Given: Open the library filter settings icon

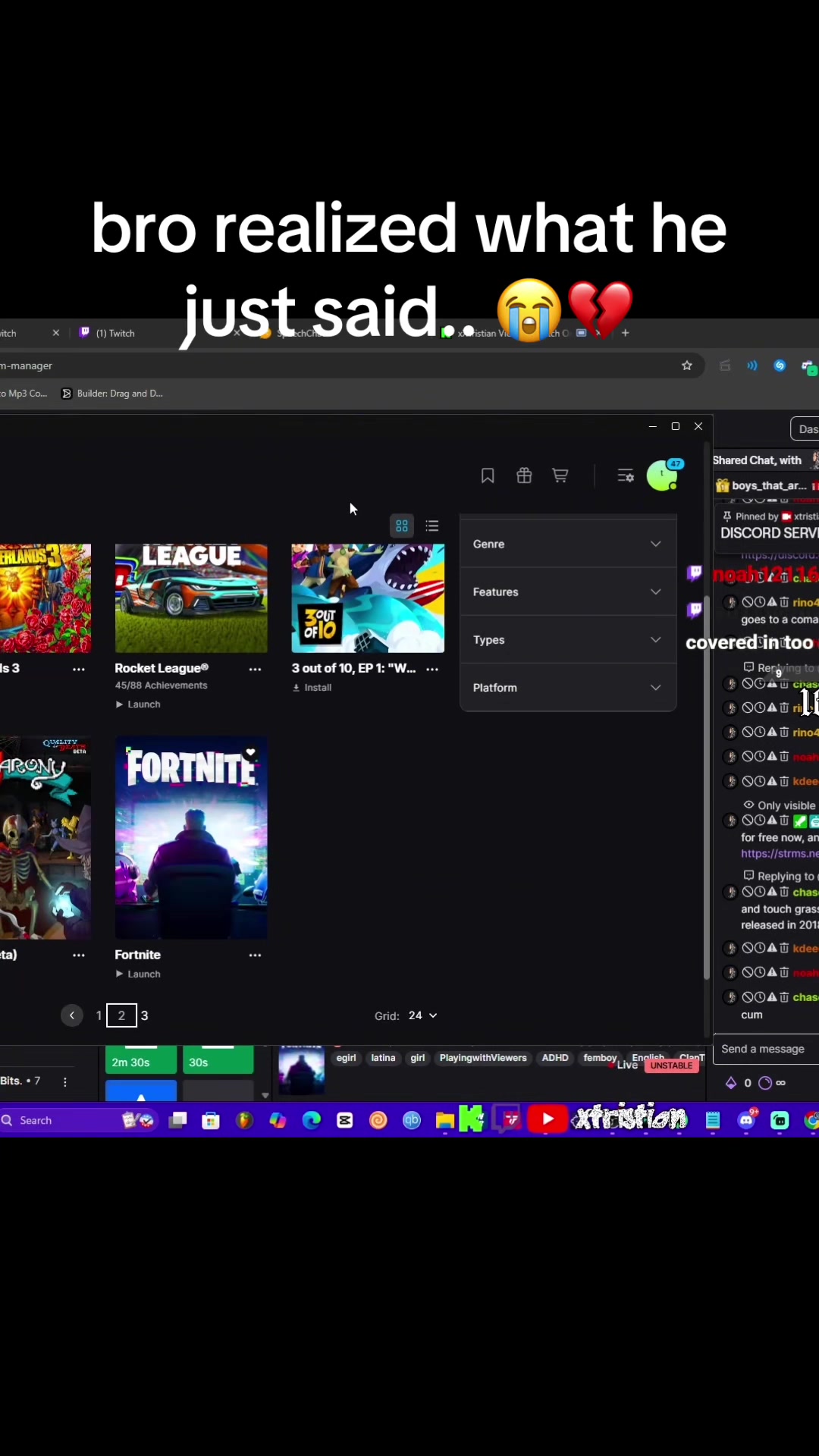Looking at the screenshot, I should 626,475.
